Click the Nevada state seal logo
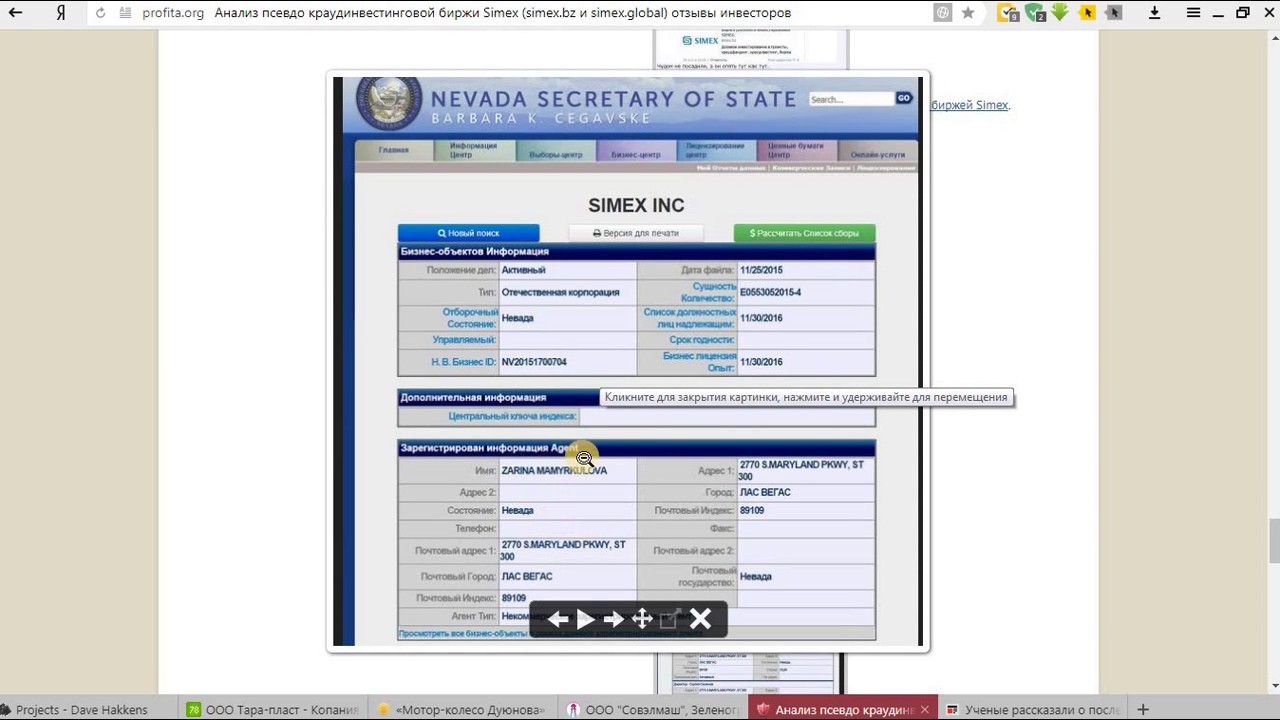 pos(390,105)
